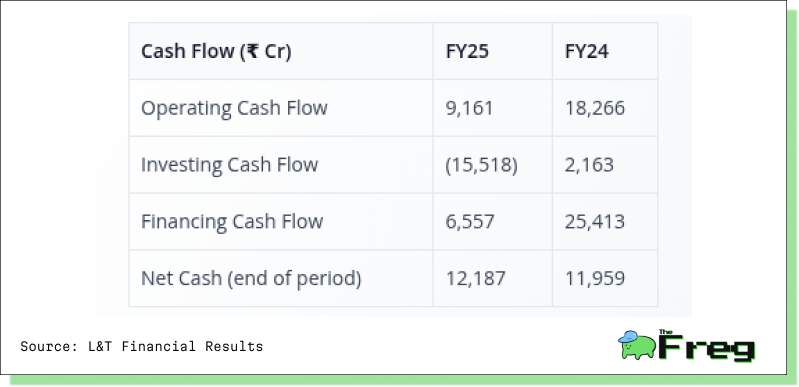The height and width of the screenshot is (387, 799).
Task: Click the FY24 financing value 25,413
Action: coord(595,222)
